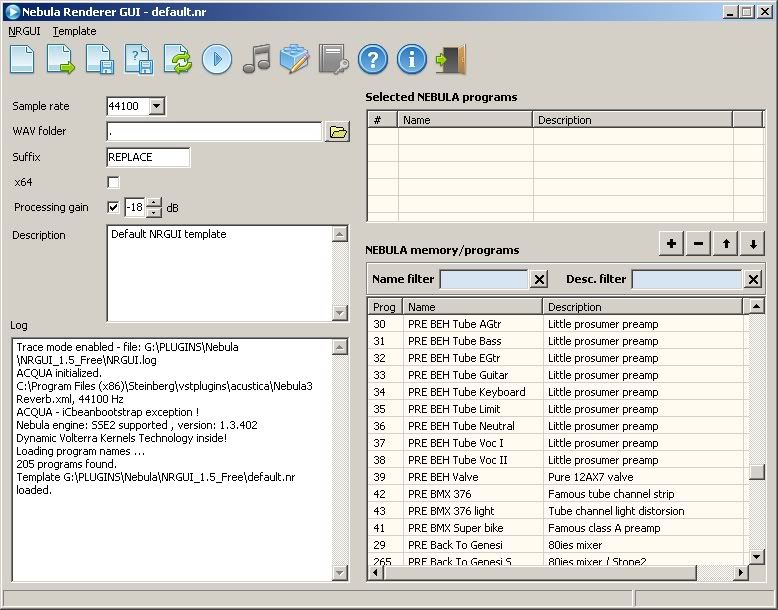This screenshot has width=778, height=610.
Task: Click Description header in Selected NEBULA programs table
Action: [x=633, y=120]
